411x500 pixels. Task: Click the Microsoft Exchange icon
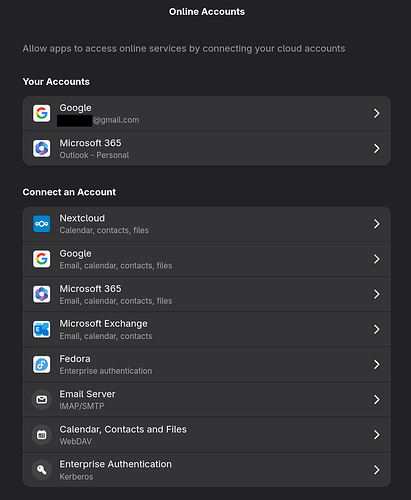click(x=42, y=329)
